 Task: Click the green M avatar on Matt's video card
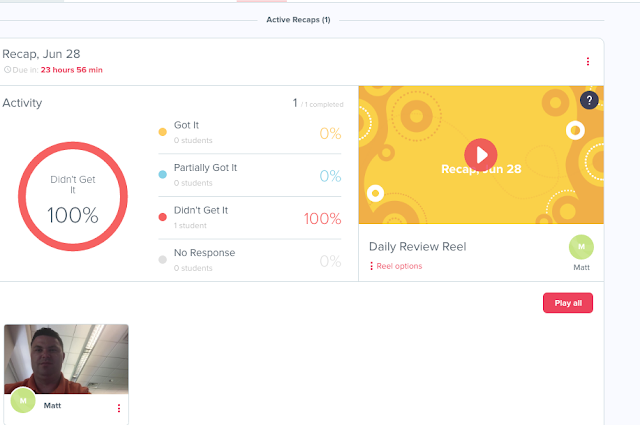click(x=23, y=401)
